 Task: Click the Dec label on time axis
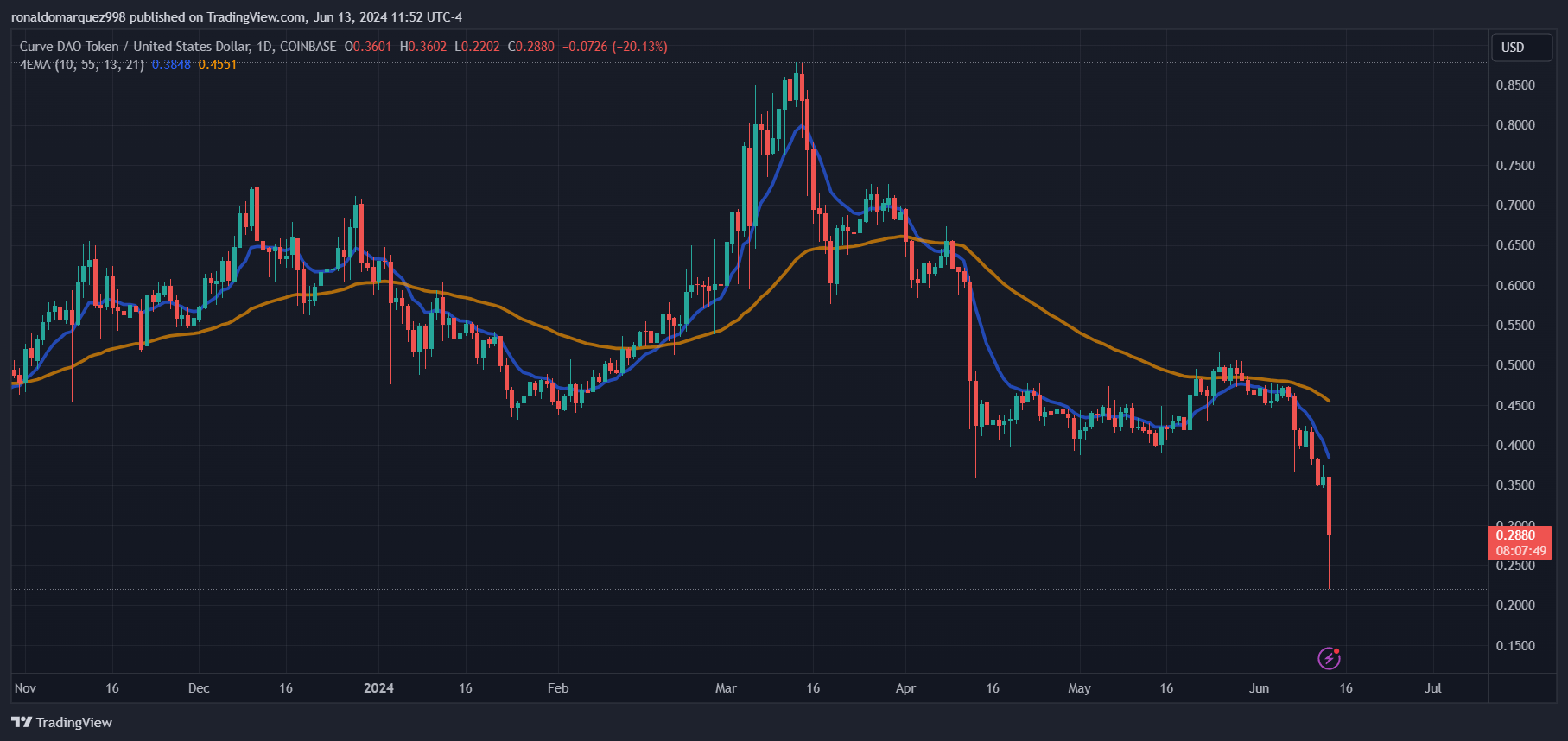pos(199,688)
